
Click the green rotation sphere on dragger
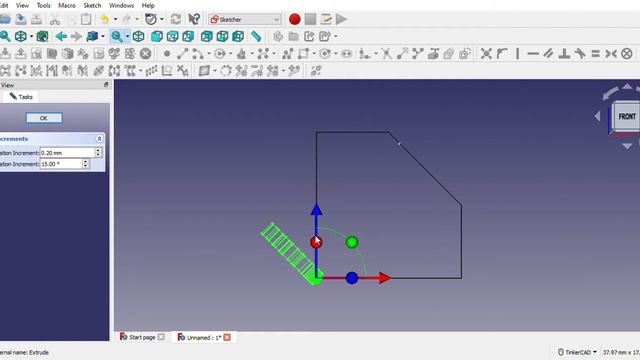click(x=352, y=242)
